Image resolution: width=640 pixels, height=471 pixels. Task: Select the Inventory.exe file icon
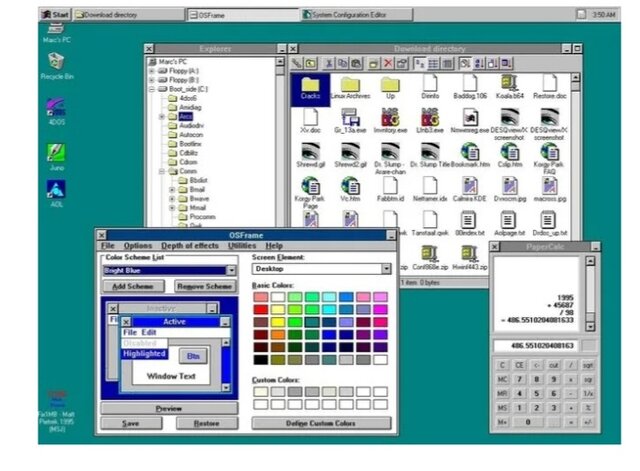tap(390, 121)
